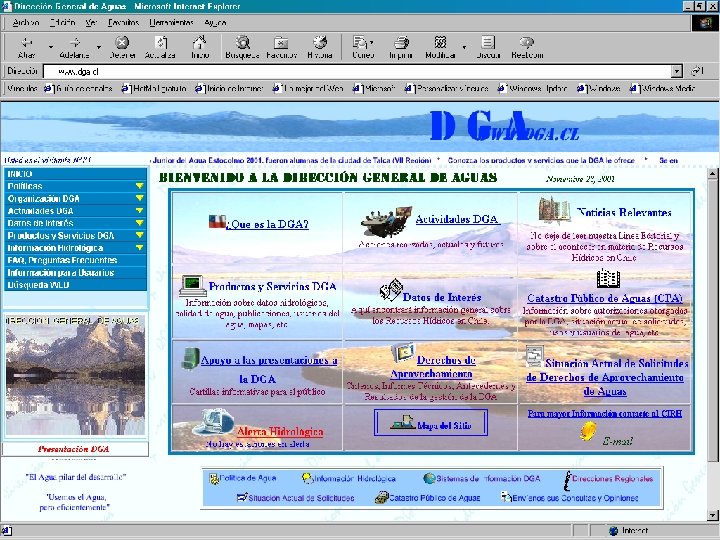Expand the Actividades DGA sidebar arrow
The image size is (720, 540).
[140, 211]
